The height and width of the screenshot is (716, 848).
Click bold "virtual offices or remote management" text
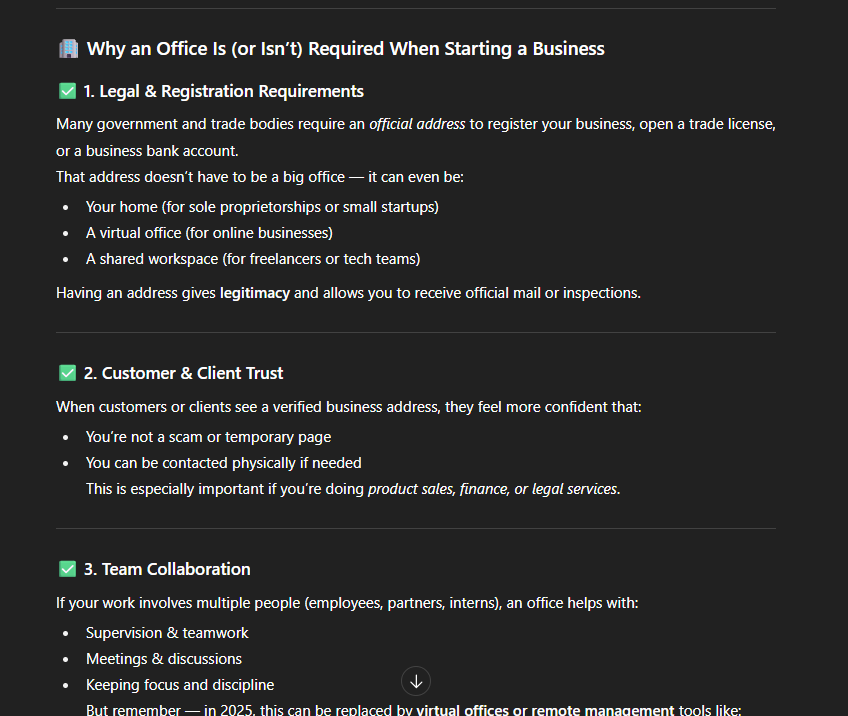click(545, 710)
